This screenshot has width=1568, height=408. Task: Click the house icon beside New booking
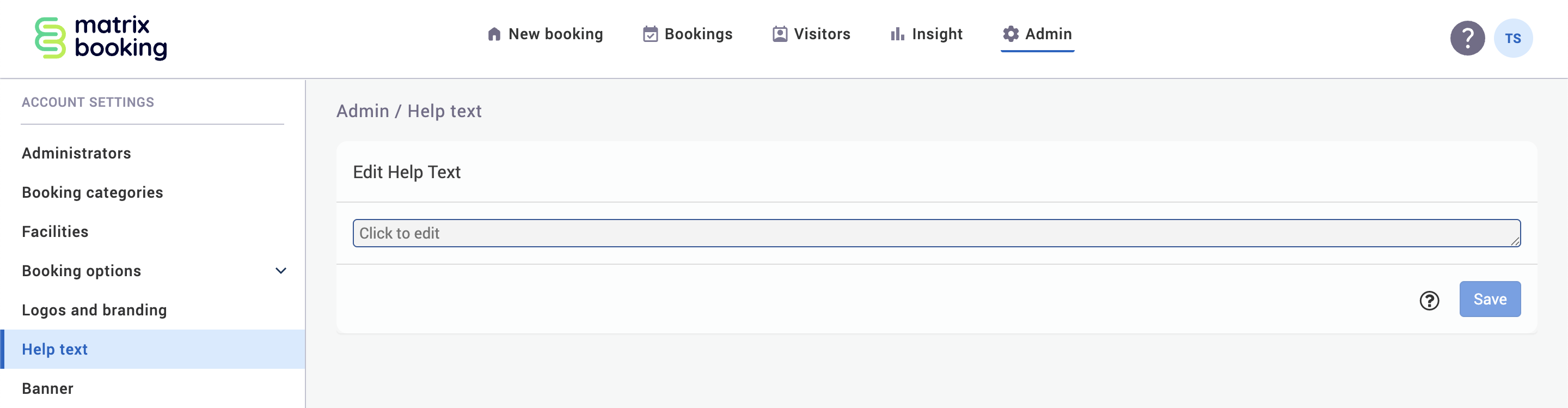(x=494, y=34)
